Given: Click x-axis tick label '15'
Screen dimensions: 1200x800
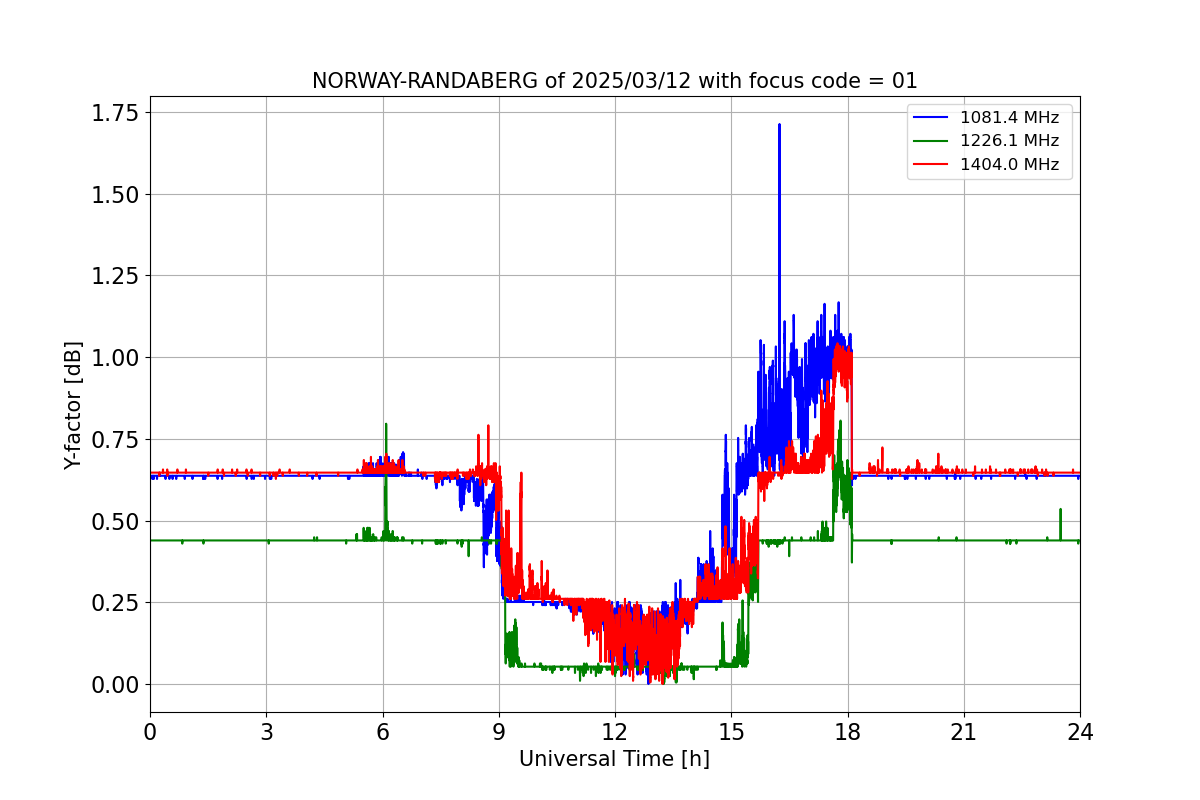Looking at the screenshot, I should [x=731, y=731].
